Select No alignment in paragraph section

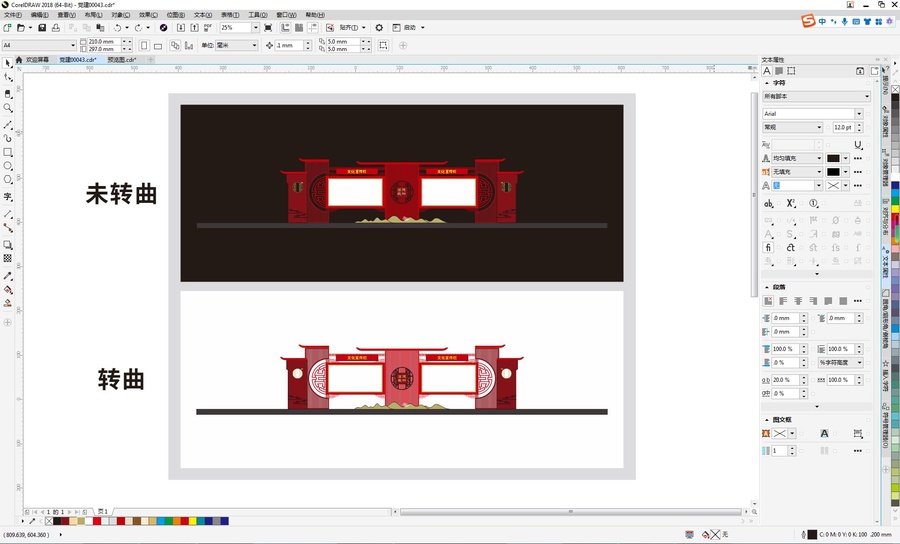coord(768,301)
